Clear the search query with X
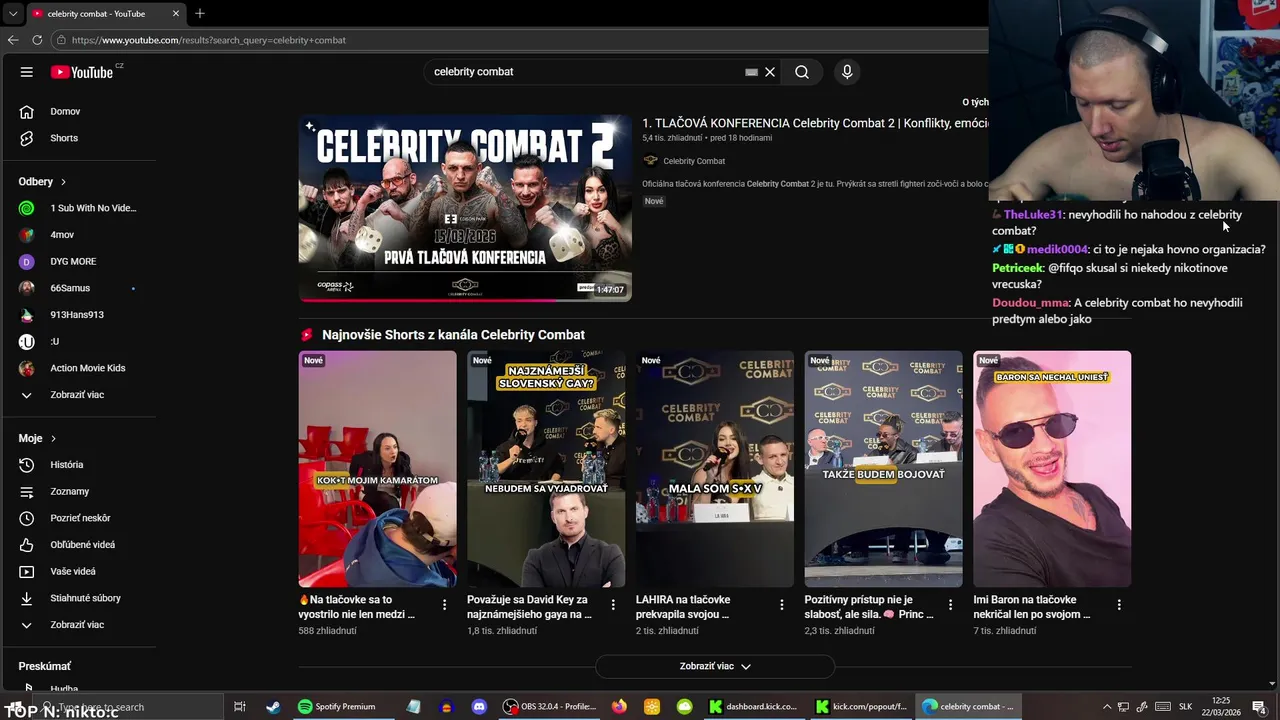Image resolution: width=1280 pixels, height=720 pixels. (770, 72)
